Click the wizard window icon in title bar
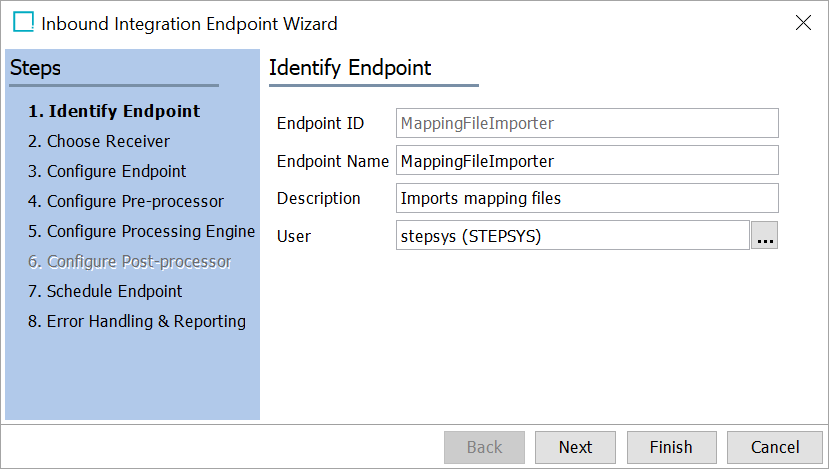 [23, 22]
